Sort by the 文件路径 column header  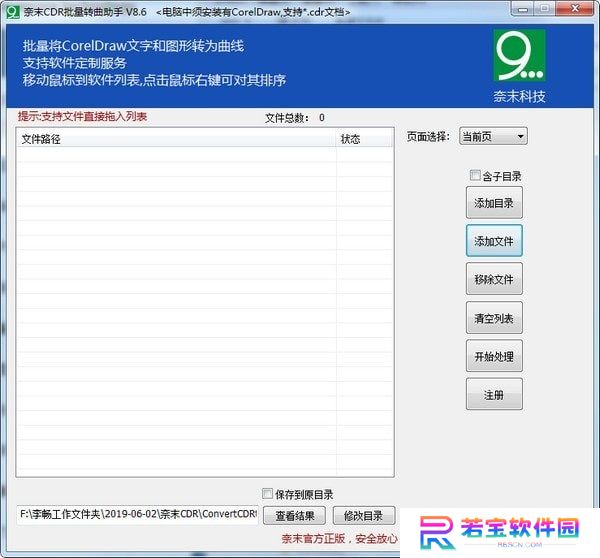point(176,139)
